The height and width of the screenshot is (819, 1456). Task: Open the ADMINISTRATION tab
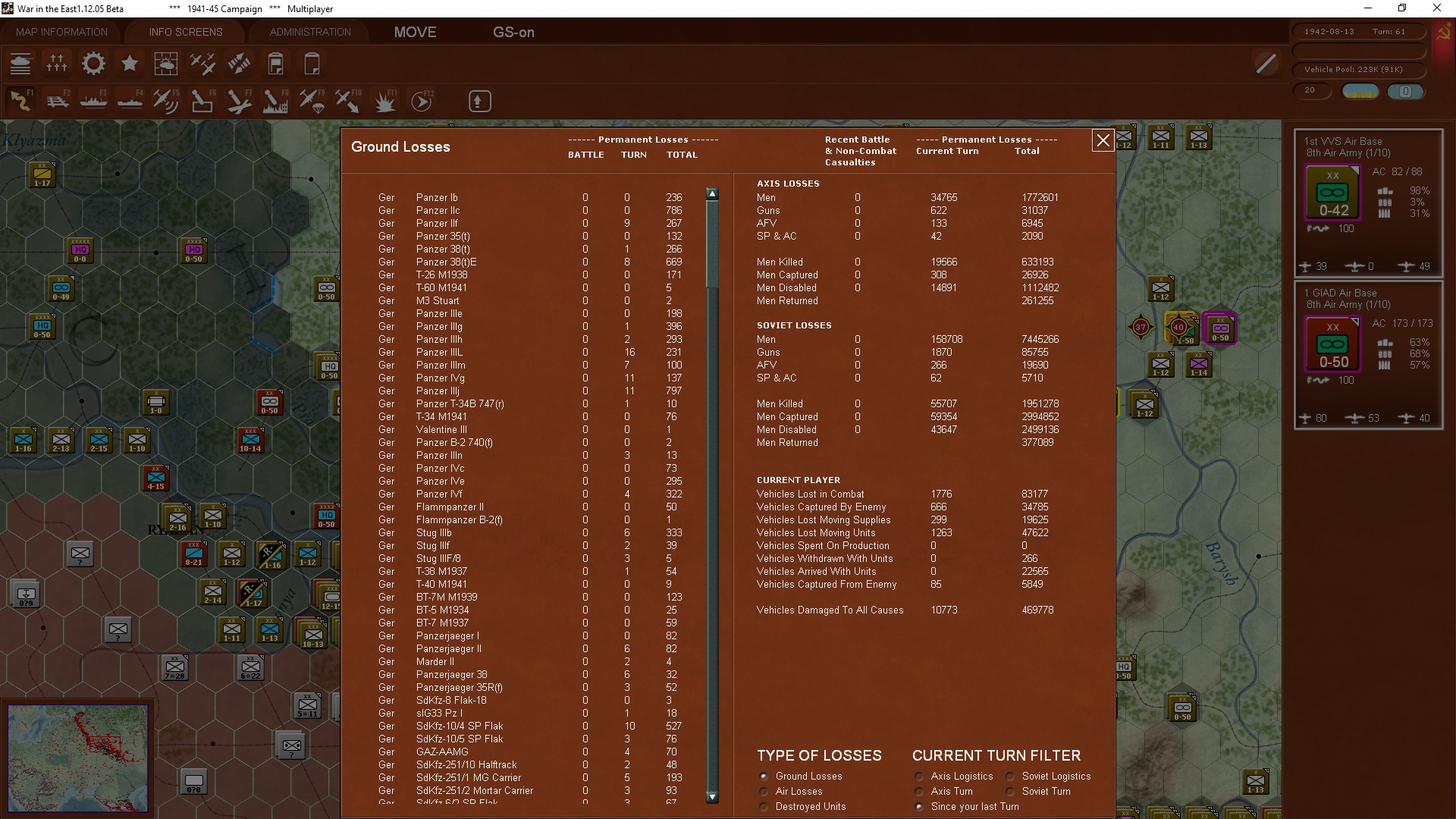310,32
